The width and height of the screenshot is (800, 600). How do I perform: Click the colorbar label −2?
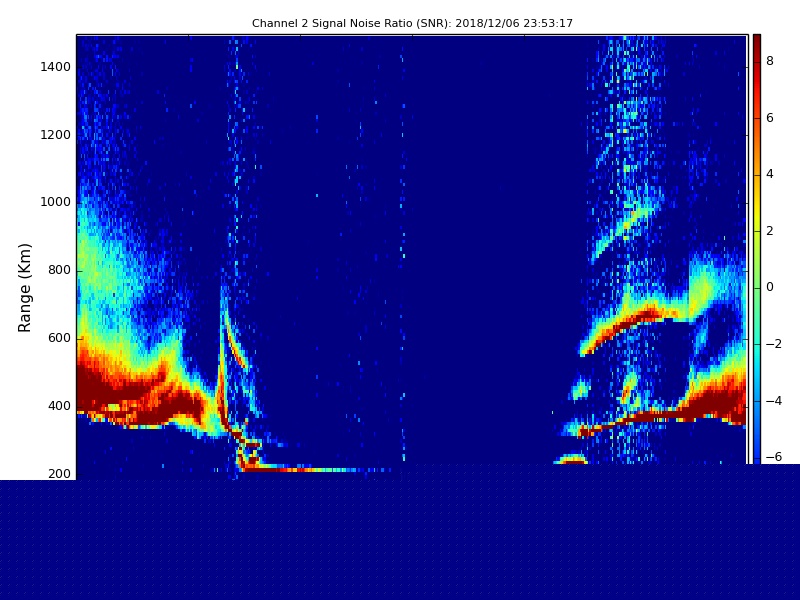coord(774,344)
